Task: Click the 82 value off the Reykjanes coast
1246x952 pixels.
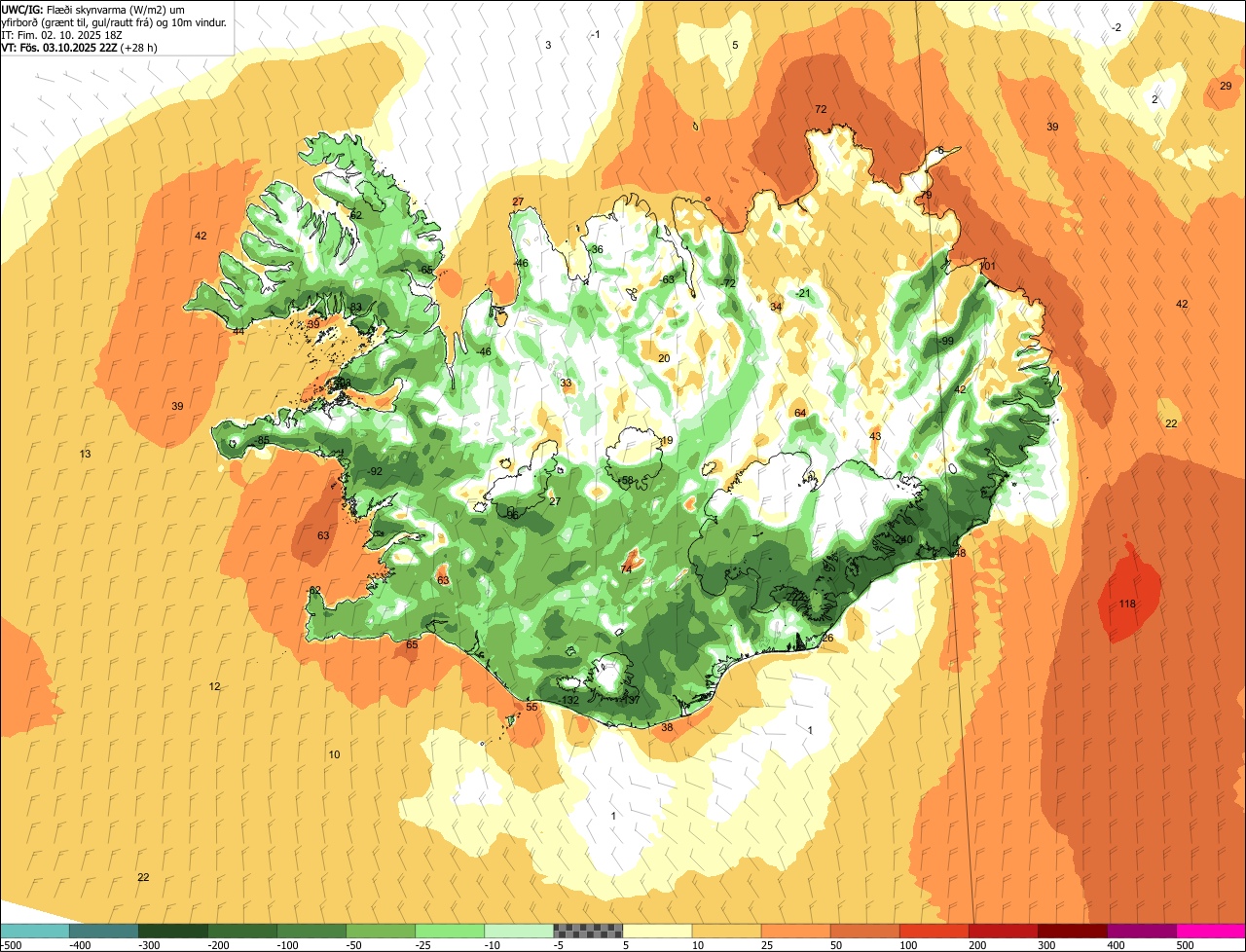Action: (314, 591)
